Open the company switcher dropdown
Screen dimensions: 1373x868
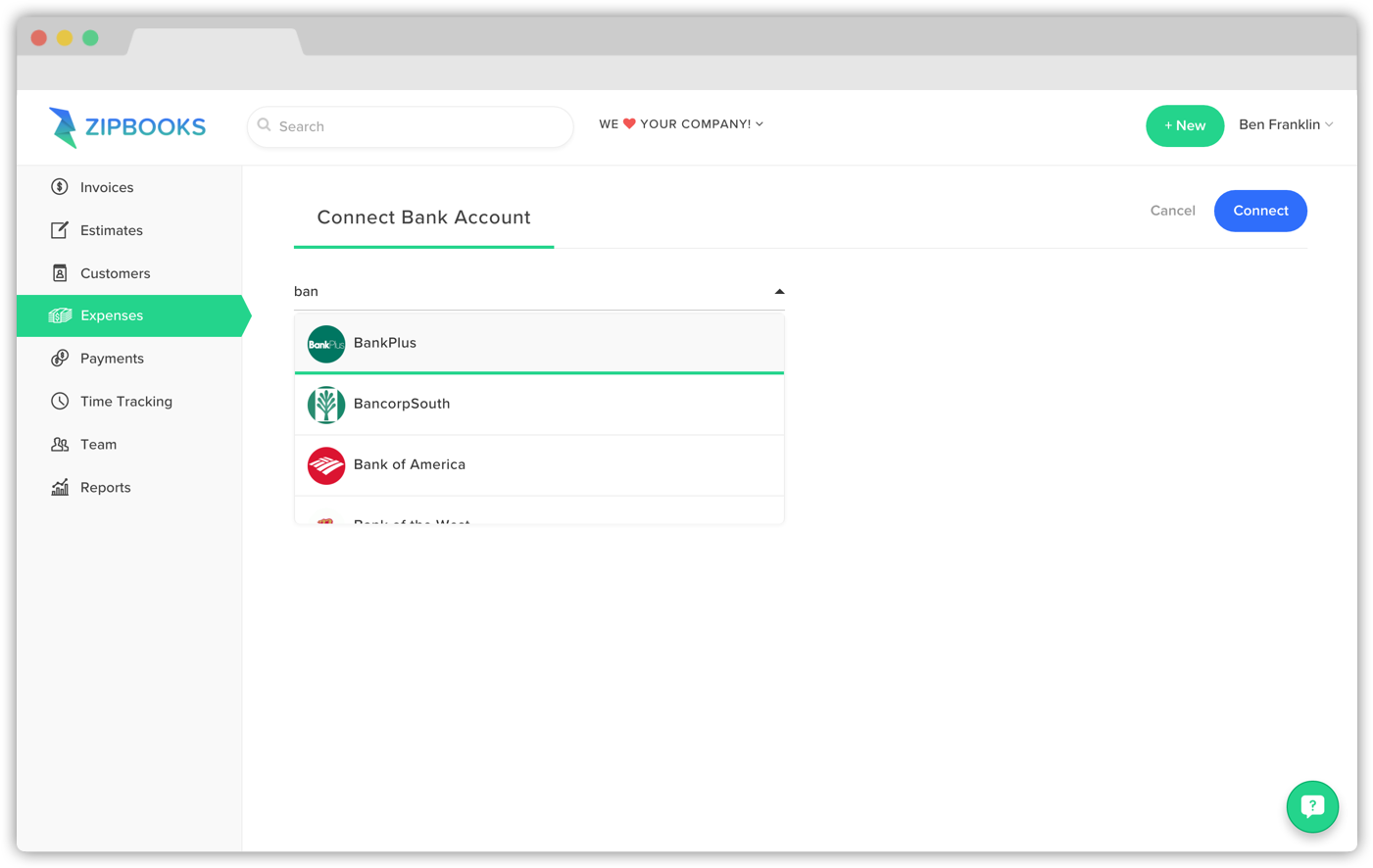[x=681, y=124]
